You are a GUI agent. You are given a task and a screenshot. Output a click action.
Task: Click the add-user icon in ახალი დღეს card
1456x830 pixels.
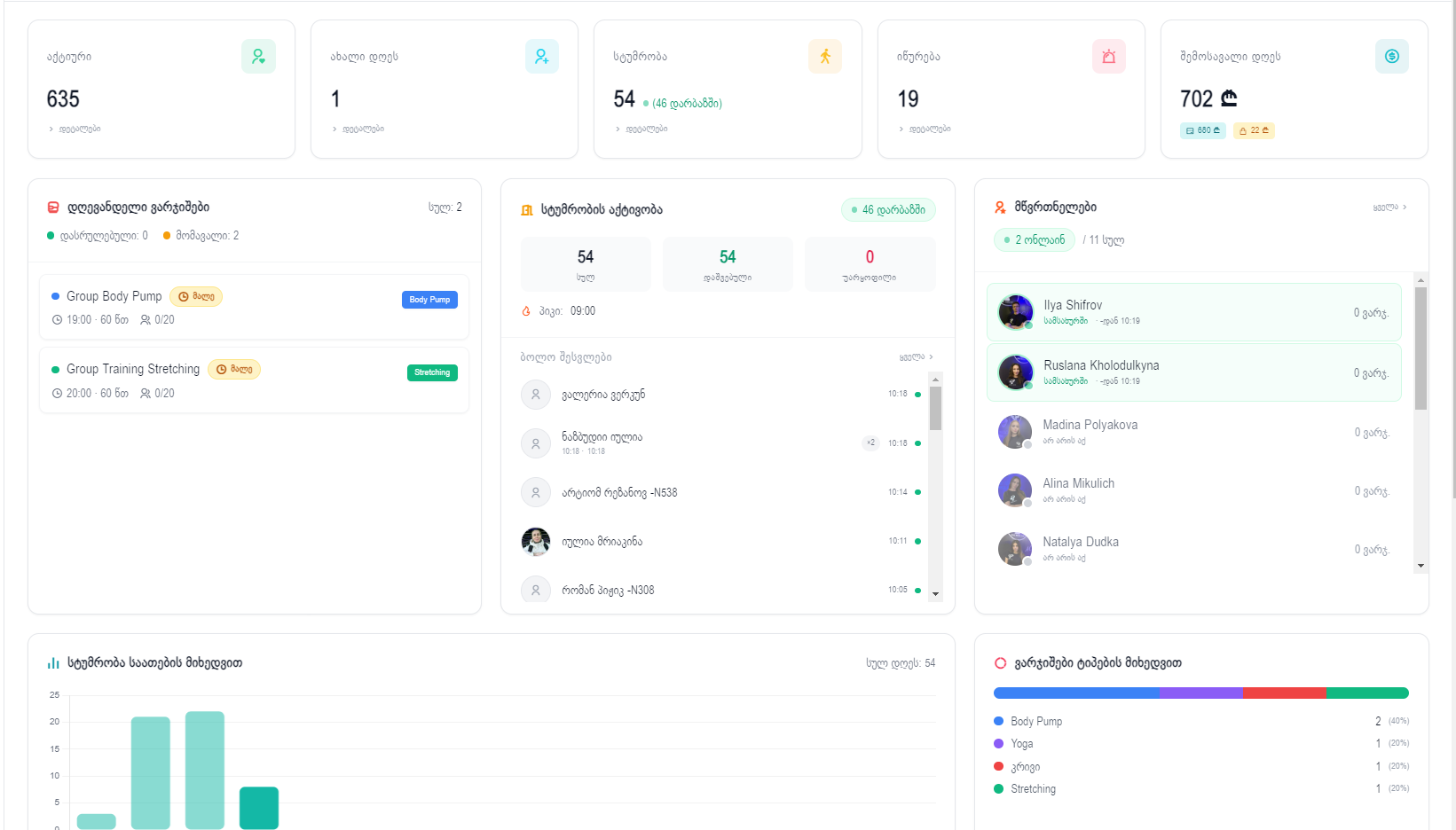tap(541, 57)
